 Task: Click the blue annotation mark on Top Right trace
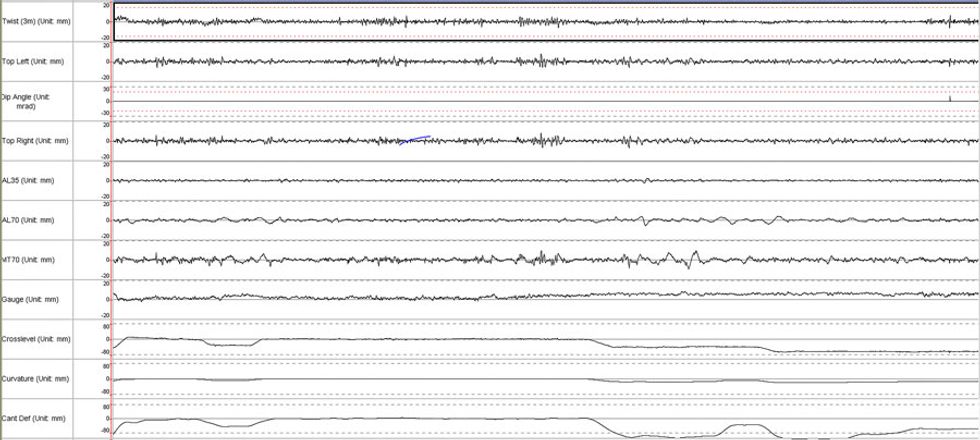(x=415, y=139)
